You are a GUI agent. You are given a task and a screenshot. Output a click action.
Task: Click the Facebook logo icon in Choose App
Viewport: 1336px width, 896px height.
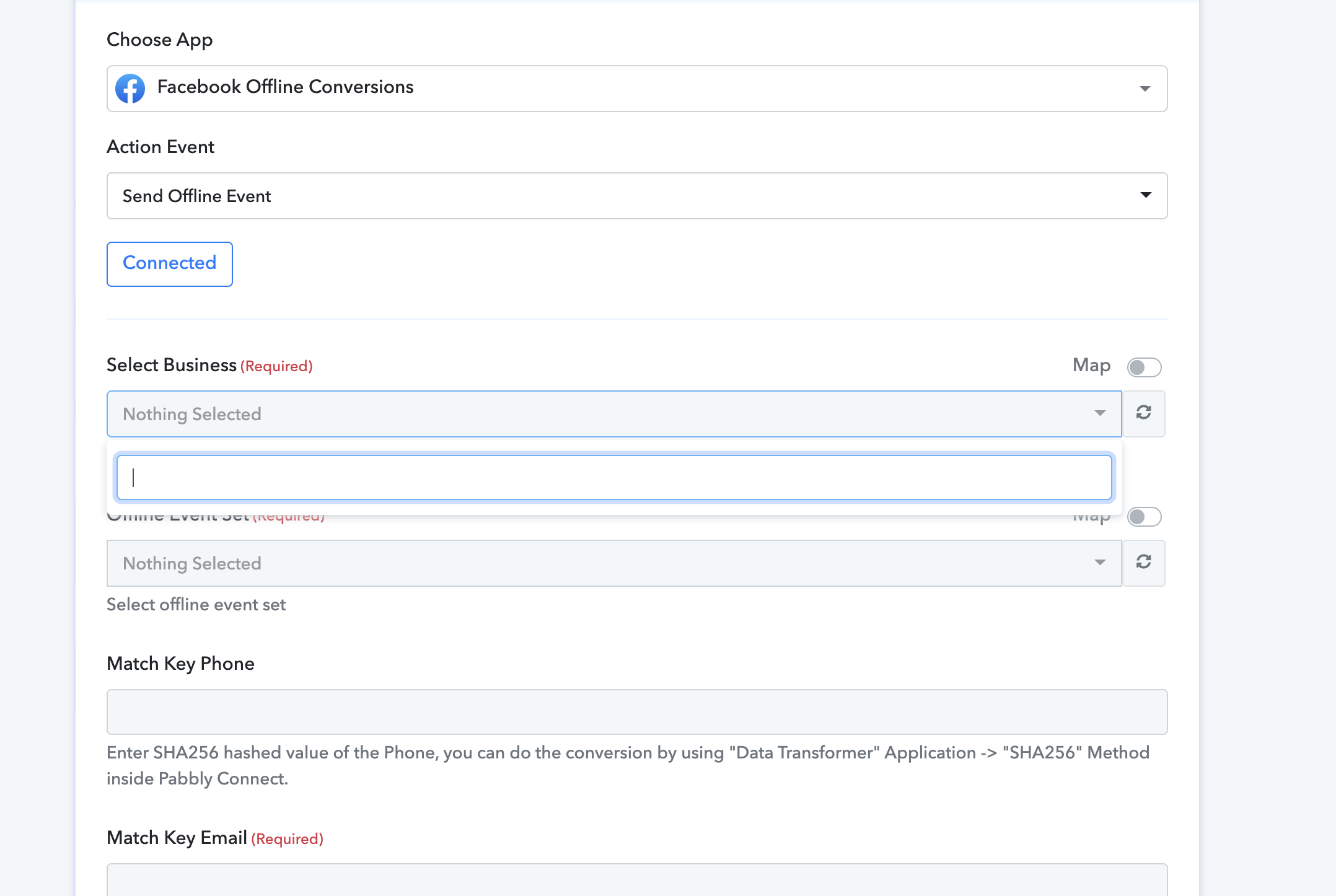[130, 88]
